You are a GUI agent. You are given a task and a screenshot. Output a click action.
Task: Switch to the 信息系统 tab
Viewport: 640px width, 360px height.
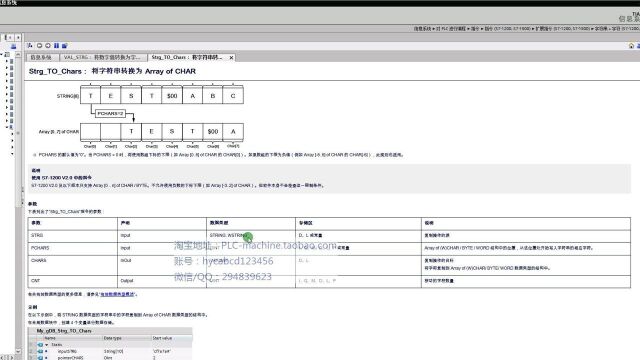tap(41, 58)
